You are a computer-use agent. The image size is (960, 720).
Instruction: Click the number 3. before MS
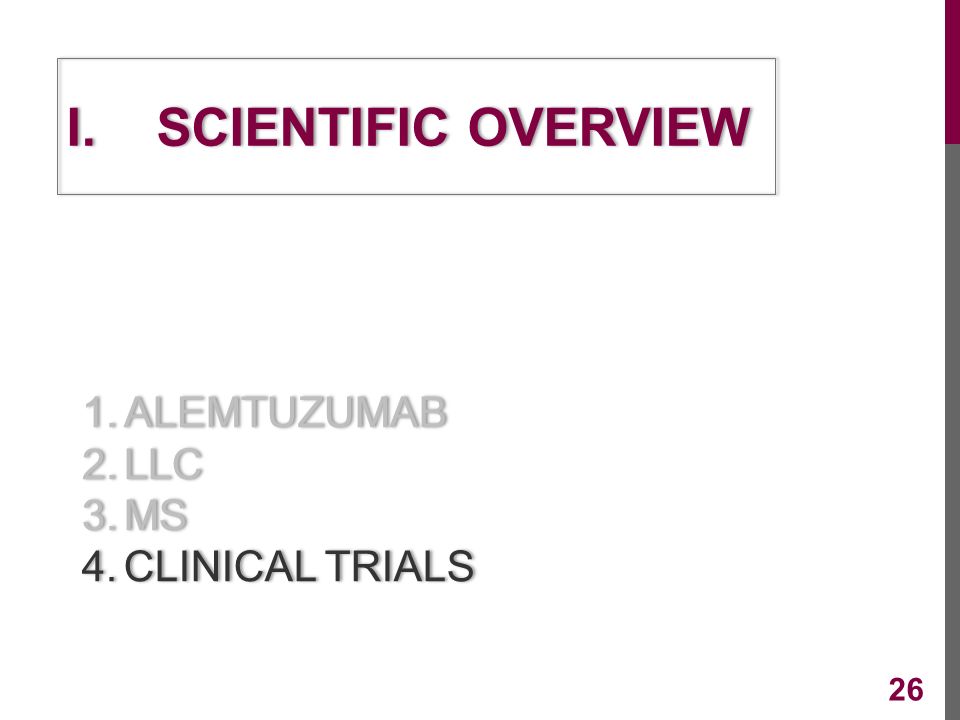(100, 514)
